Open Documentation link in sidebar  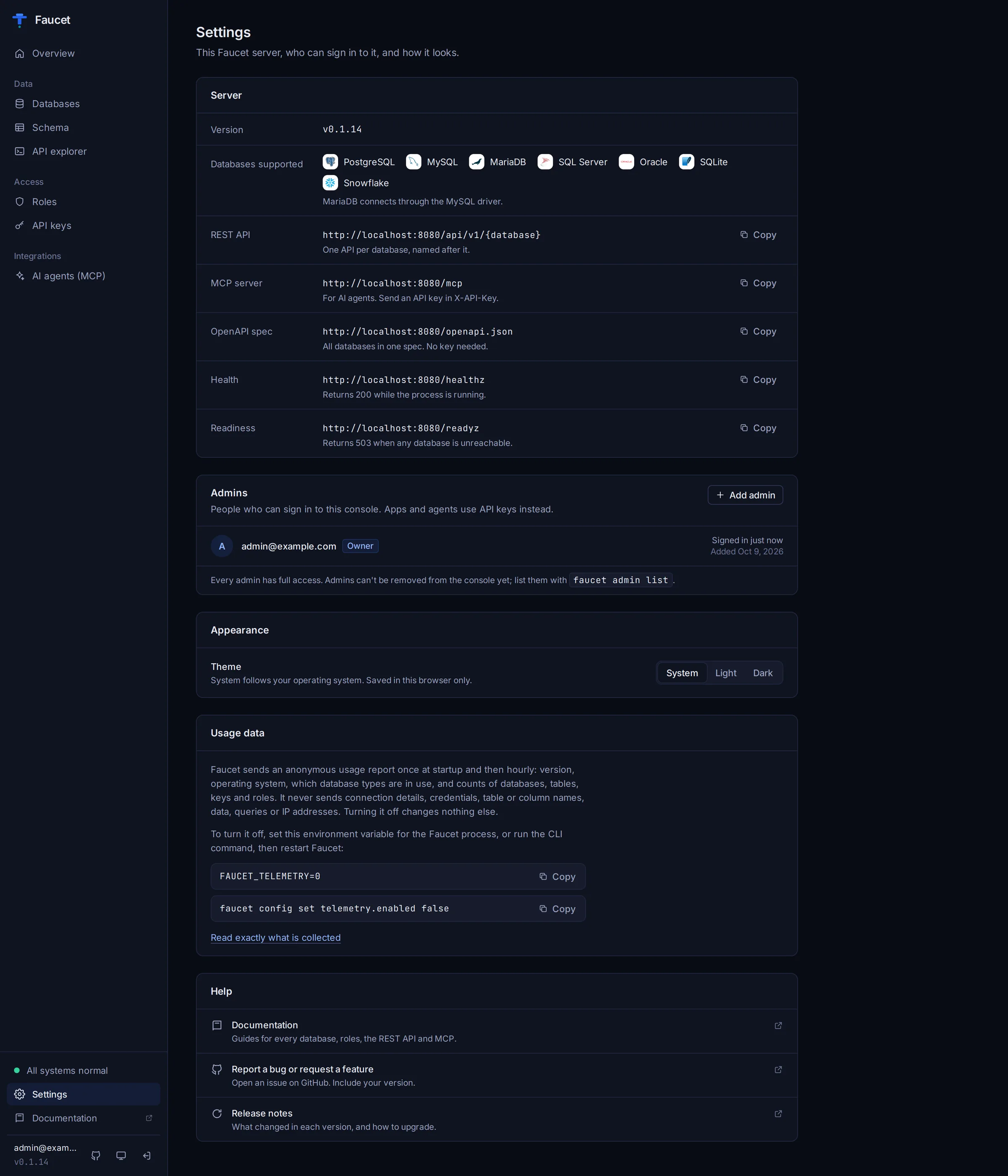tap(84, 1118)
